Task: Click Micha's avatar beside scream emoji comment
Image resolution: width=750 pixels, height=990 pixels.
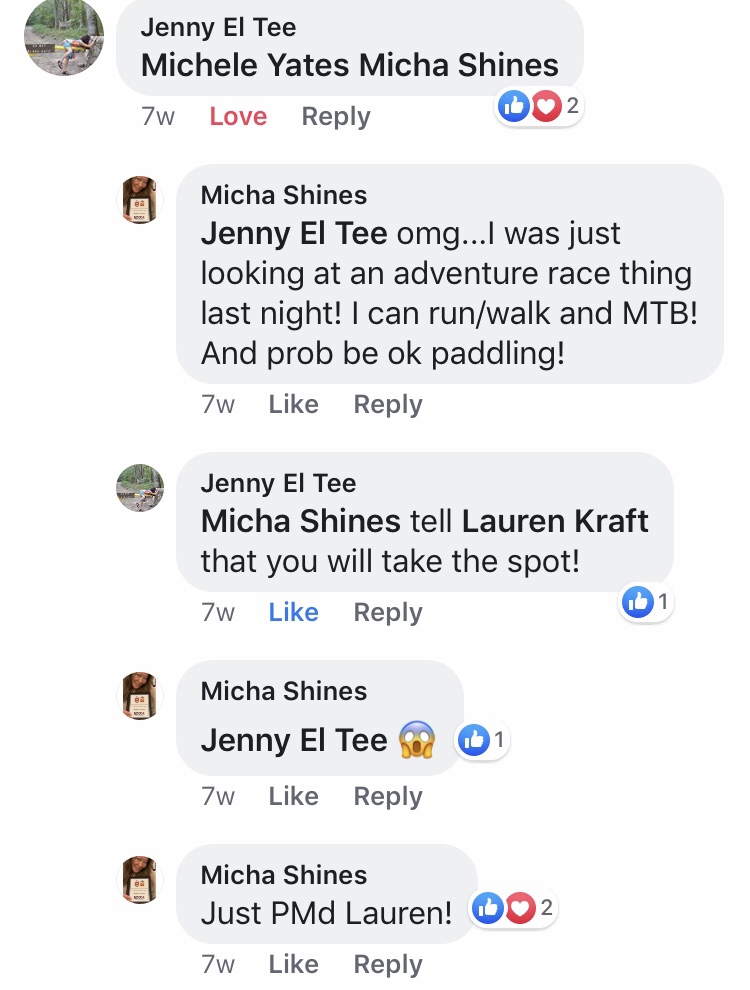Action: [139, 696]
